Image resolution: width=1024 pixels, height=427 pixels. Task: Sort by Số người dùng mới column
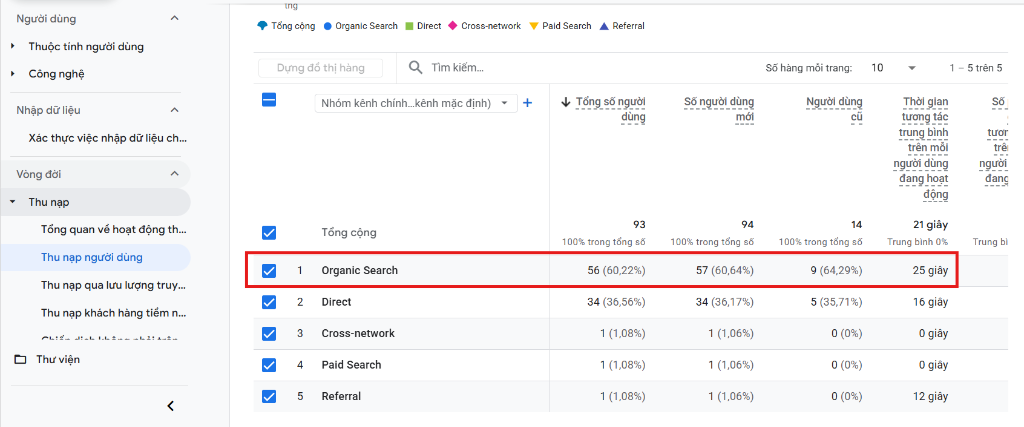click(719, 109)
